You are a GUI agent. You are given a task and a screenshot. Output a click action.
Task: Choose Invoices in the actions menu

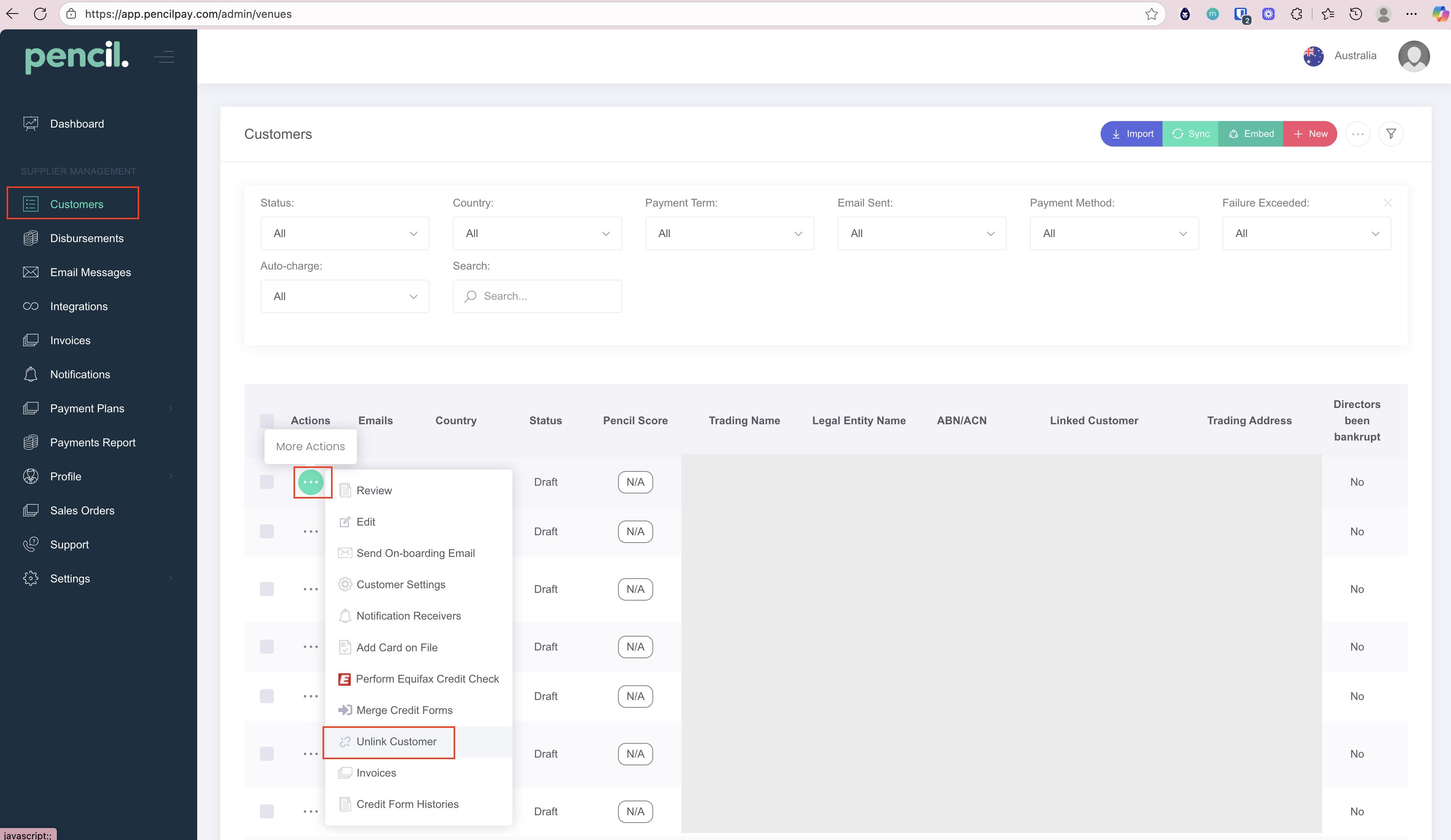point(418,773)
